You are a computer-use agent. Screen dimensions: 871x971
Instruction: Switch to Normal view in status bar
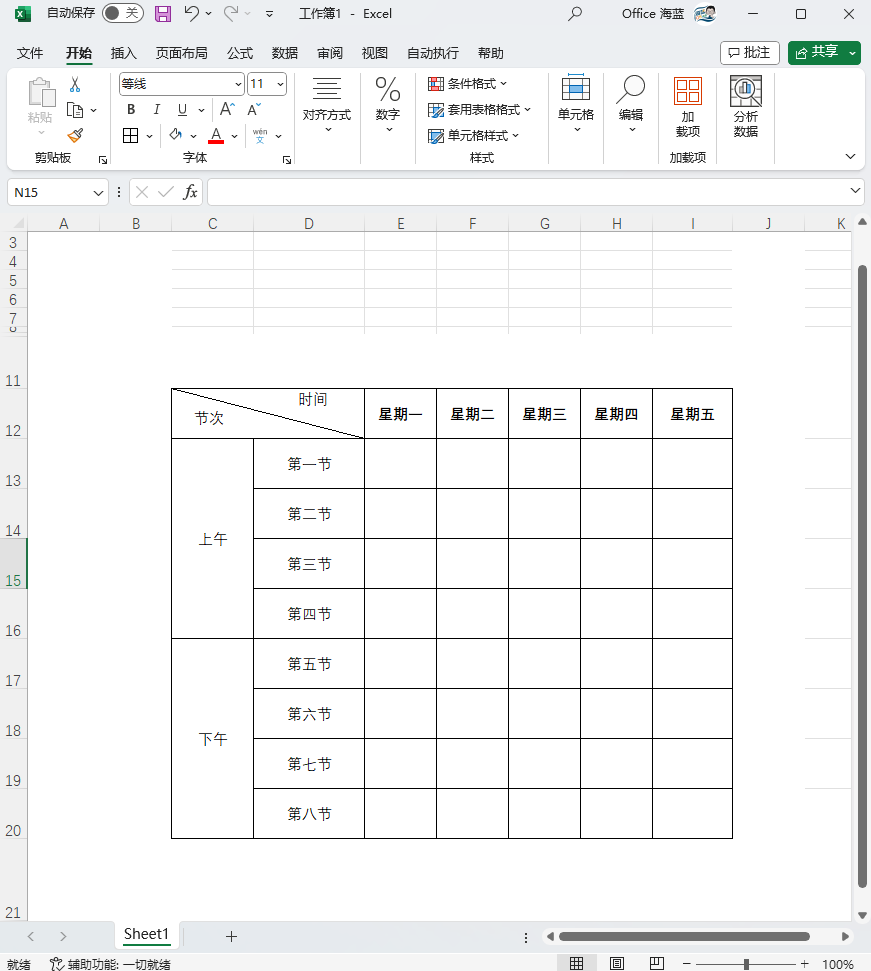point(576,963)
